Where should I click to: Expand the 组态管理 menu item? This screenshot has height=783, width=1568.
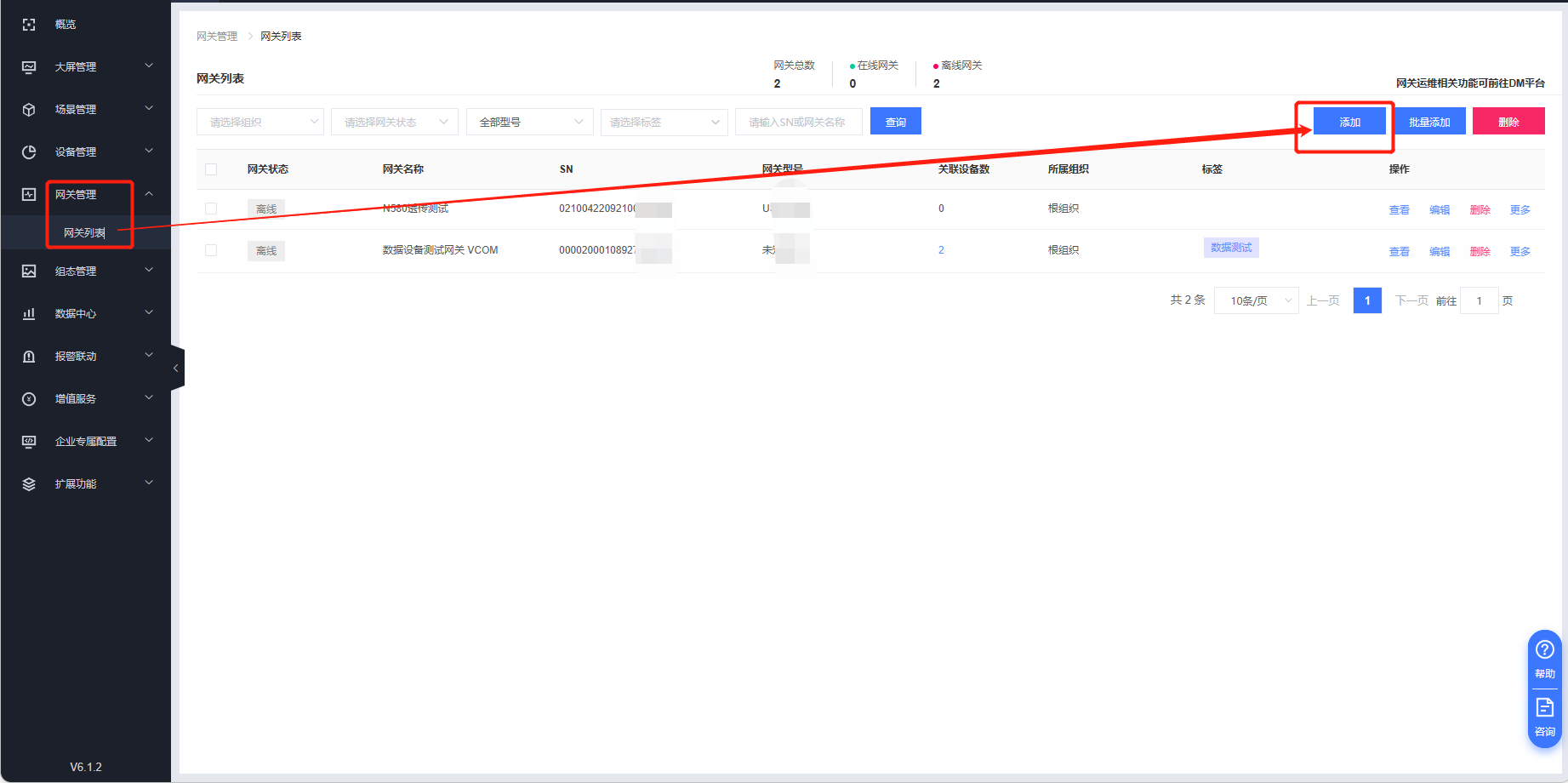coord(85,271)
